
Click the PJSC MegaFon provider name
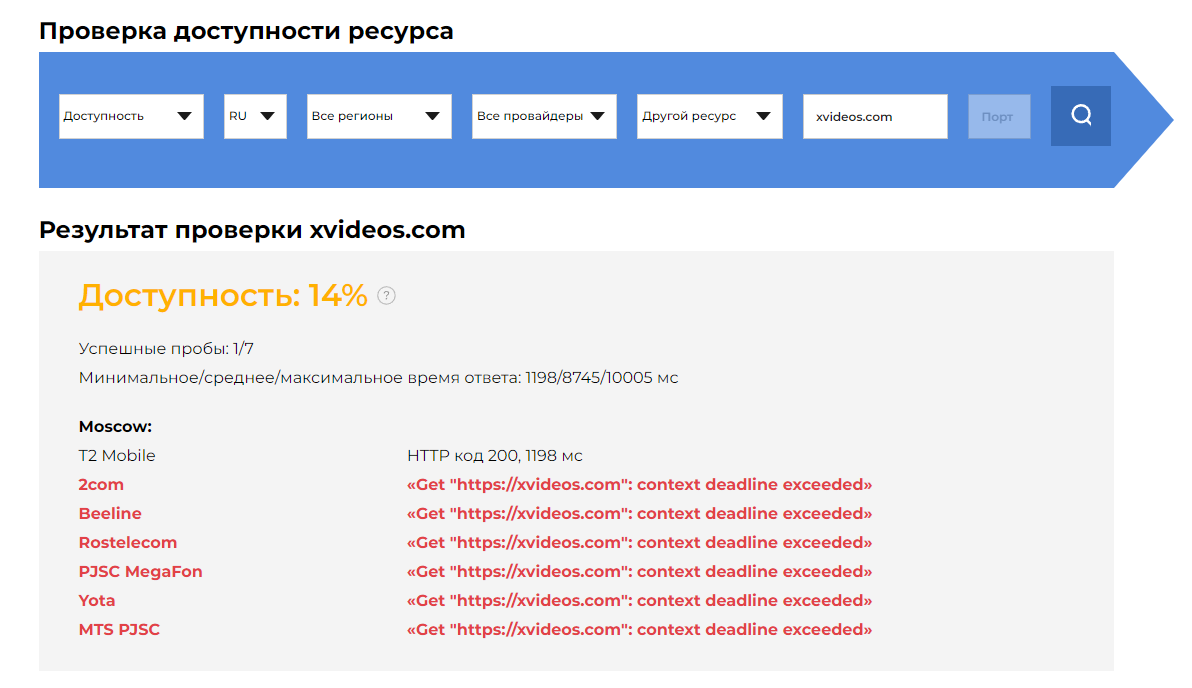coord(141,571)
